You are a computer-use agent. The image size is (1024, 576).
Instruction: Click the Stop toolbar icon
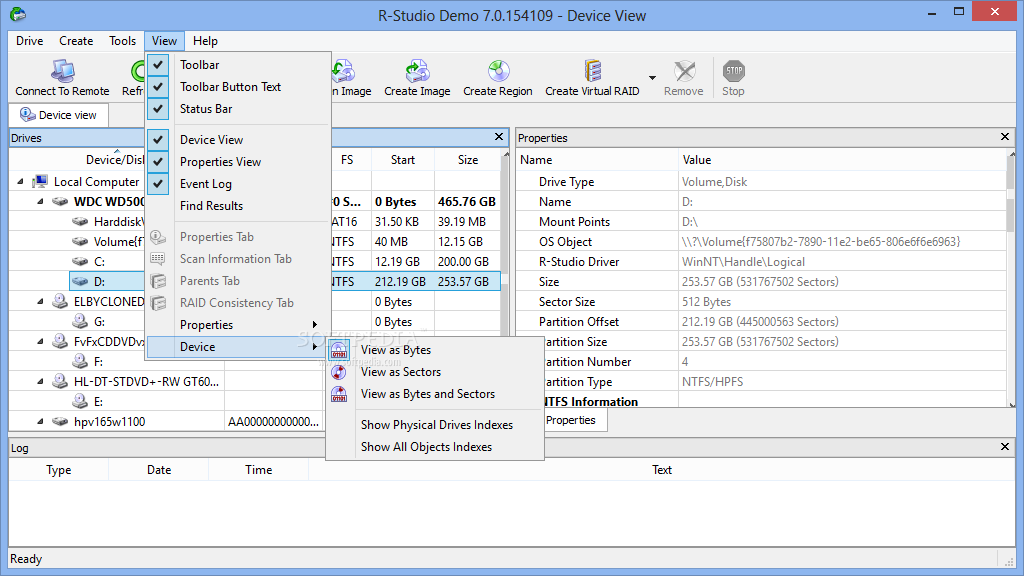click(733, 71)
